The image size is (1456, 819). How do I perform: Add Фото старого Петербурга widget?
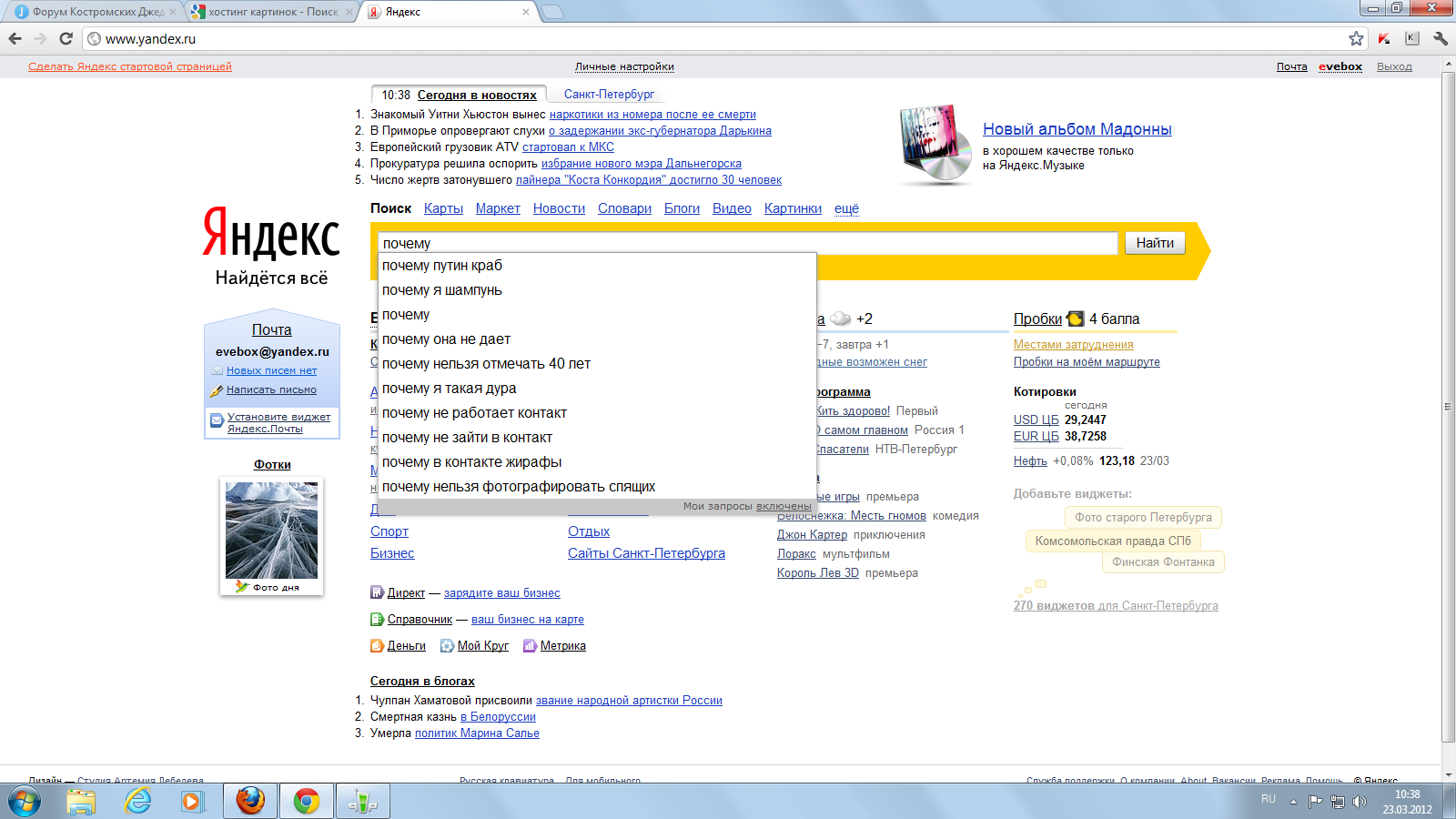click(x=1143, y=517)
